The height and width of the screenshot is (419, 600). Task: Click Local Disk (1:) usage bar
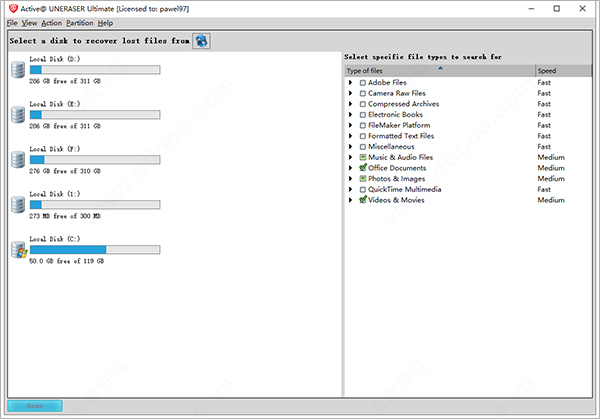pyautogui.click(x=95, y=205)
